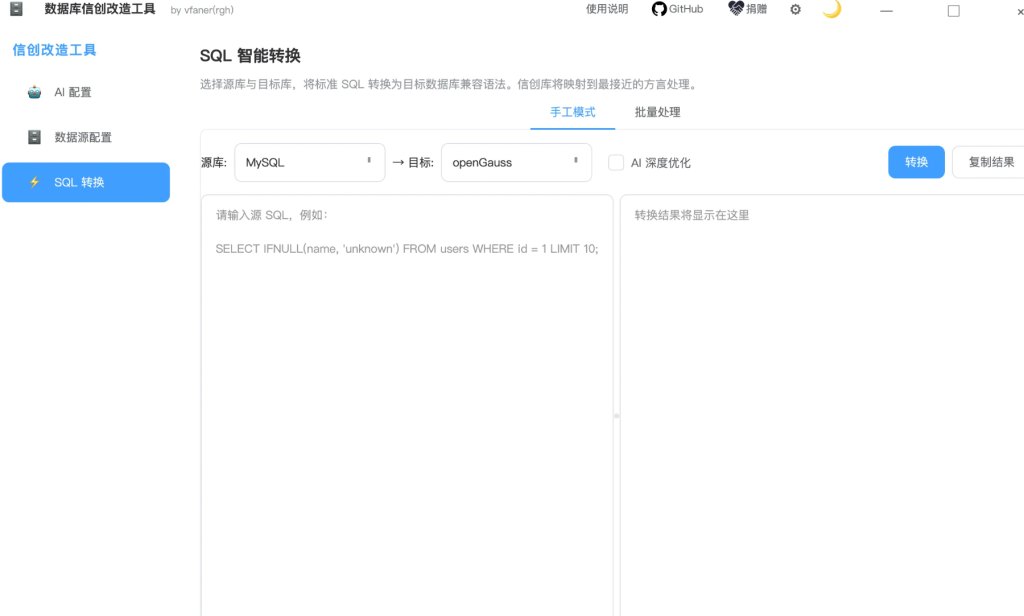Click the by vfaner(rgh) author text
1024x616 pixels.
coord(202,10)
